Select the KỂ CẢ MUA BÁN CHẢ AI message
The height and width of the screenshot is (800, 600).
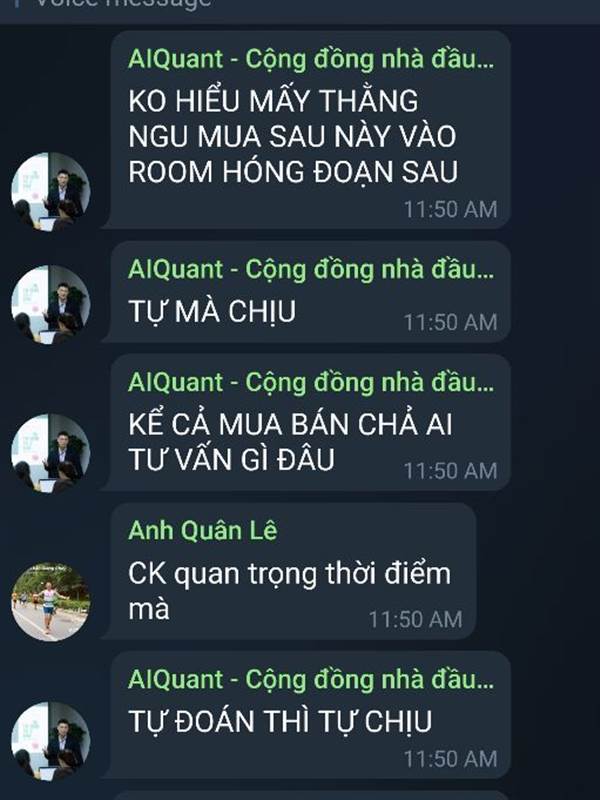coord(310,422)
